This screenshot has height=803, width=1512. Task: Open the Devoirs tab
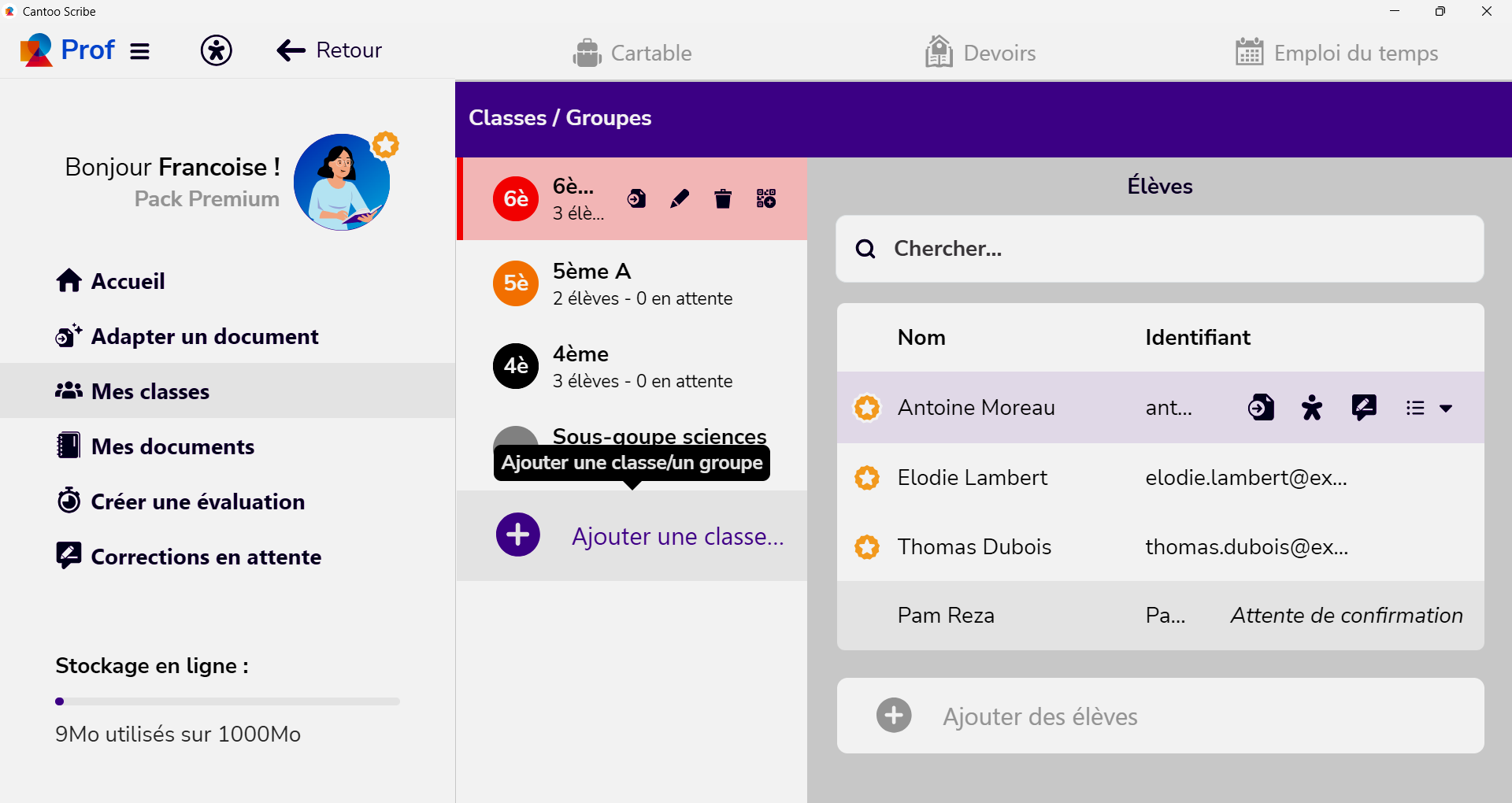[x=980, y=53]
